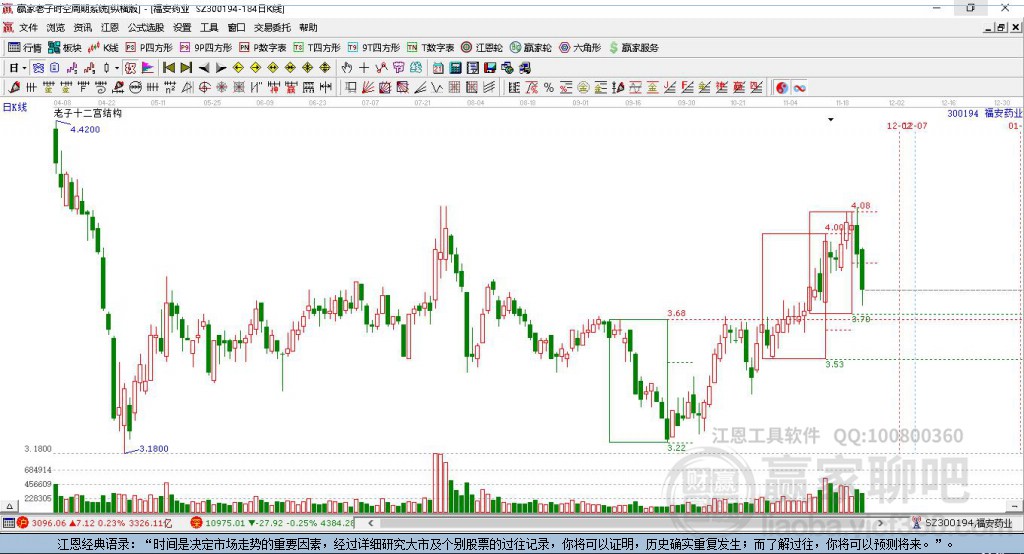
Task: Click the 板块 sector toolbar button
Action: click(x=65, y=48)
